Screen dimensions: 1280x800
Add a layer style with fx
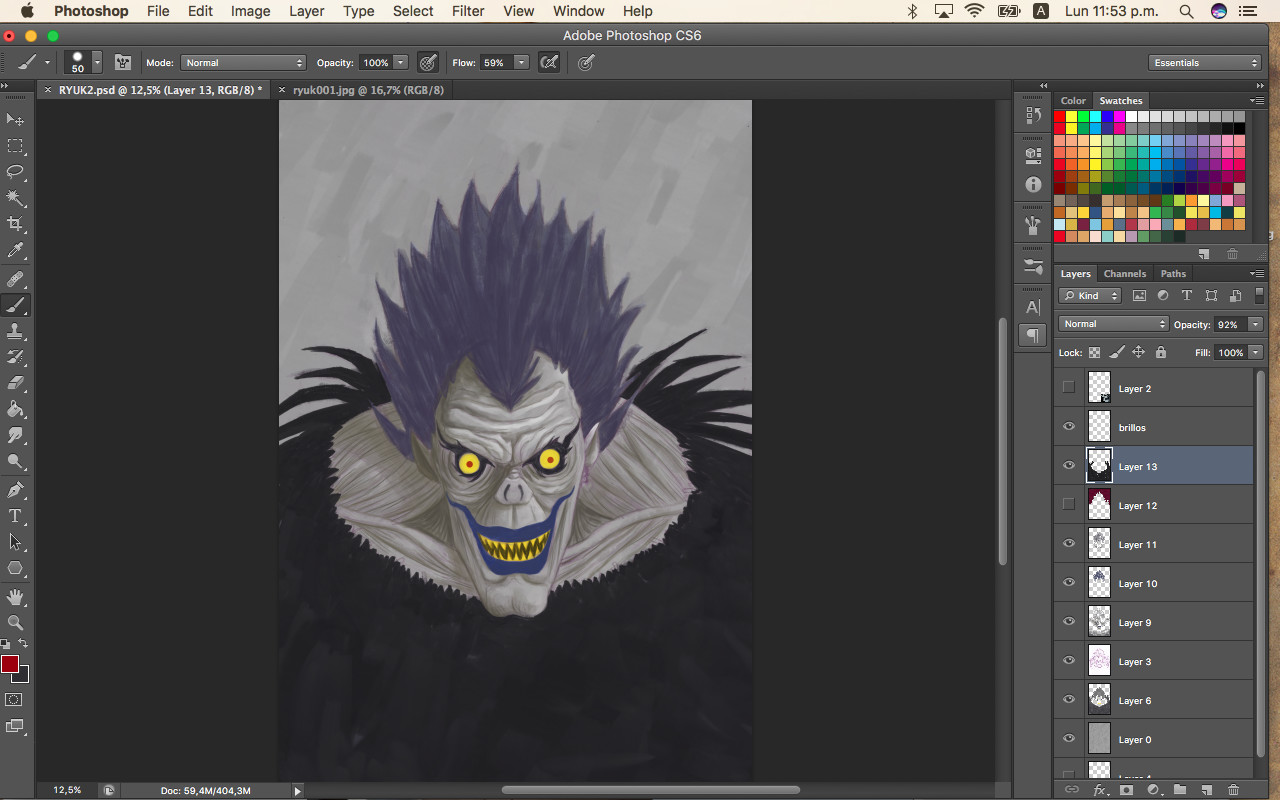point(1100,790)
